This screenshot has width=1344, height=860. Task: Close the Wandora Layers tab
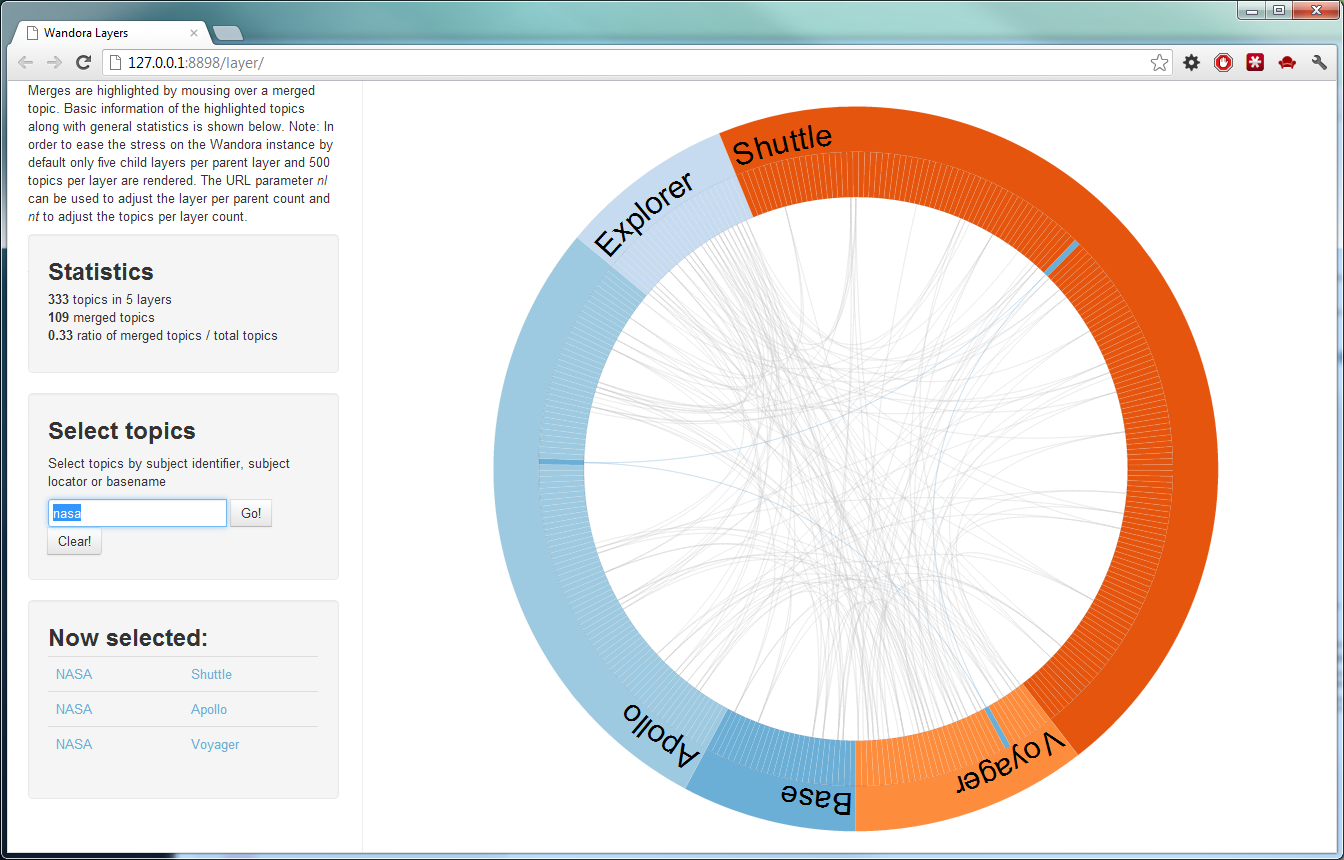tap(194, 33)
